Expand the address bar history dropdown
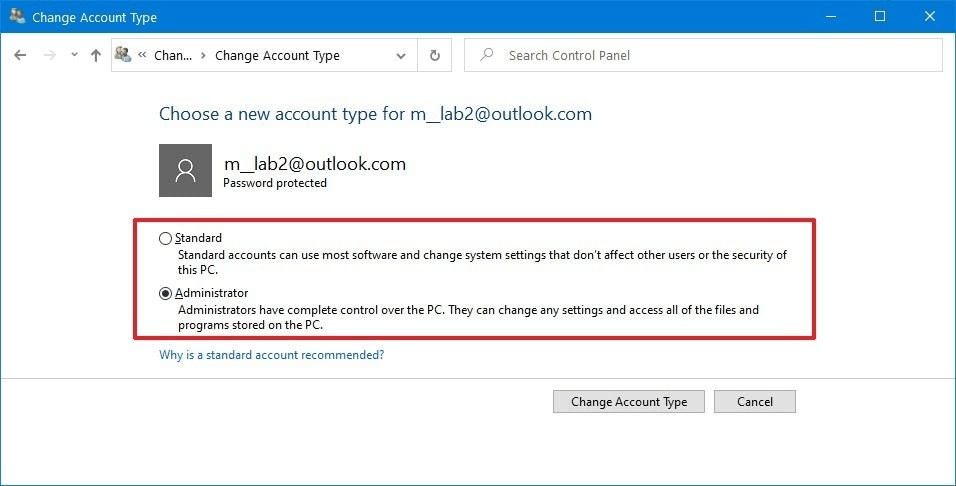Image resolution: width=956 pixels, height=486 pixels. click(x=401, y=56)
